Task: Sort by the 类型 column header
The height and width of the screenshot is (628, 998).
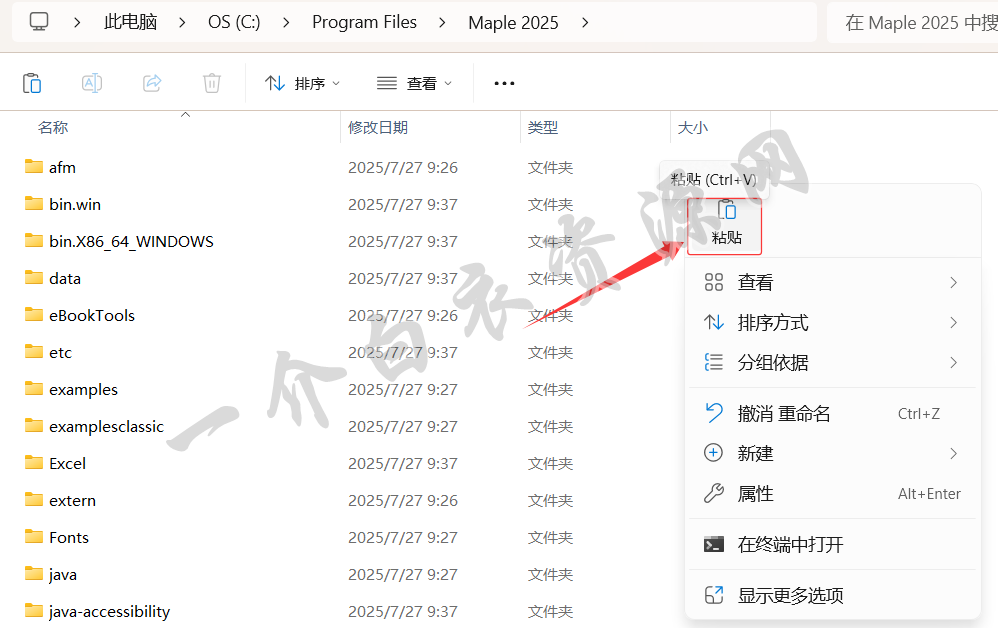Action: click(x=542, y=128)
